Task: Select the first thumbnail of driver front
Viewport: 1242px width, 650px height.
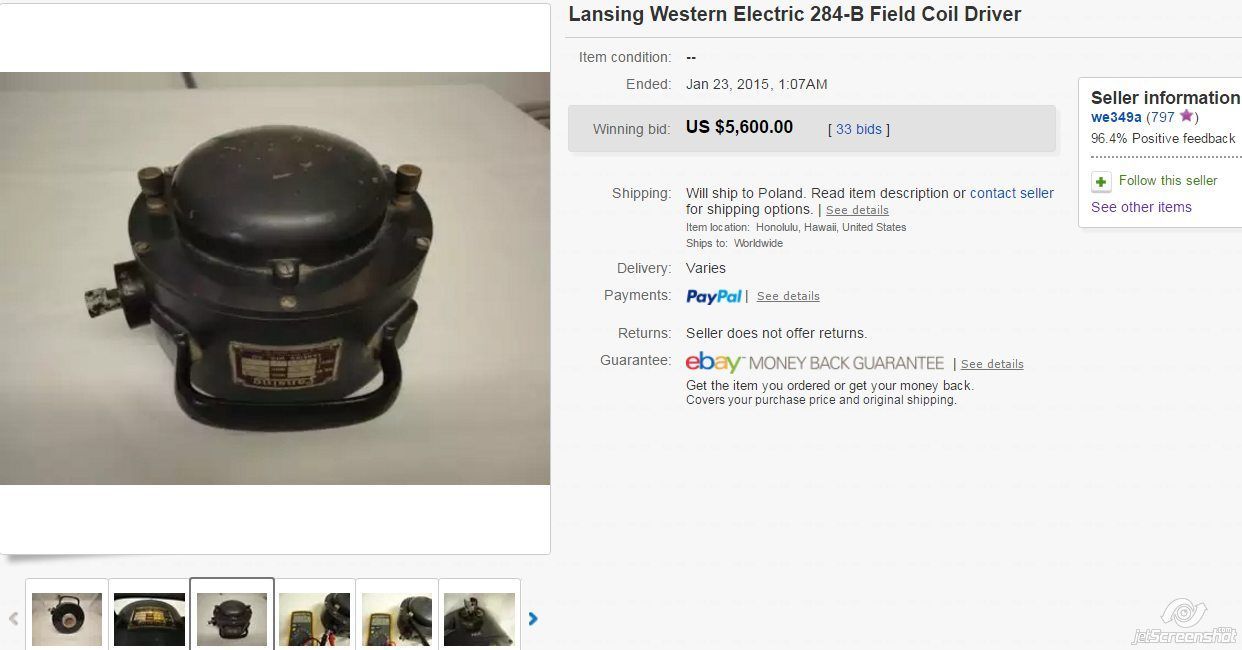Action: pos(67,619)
